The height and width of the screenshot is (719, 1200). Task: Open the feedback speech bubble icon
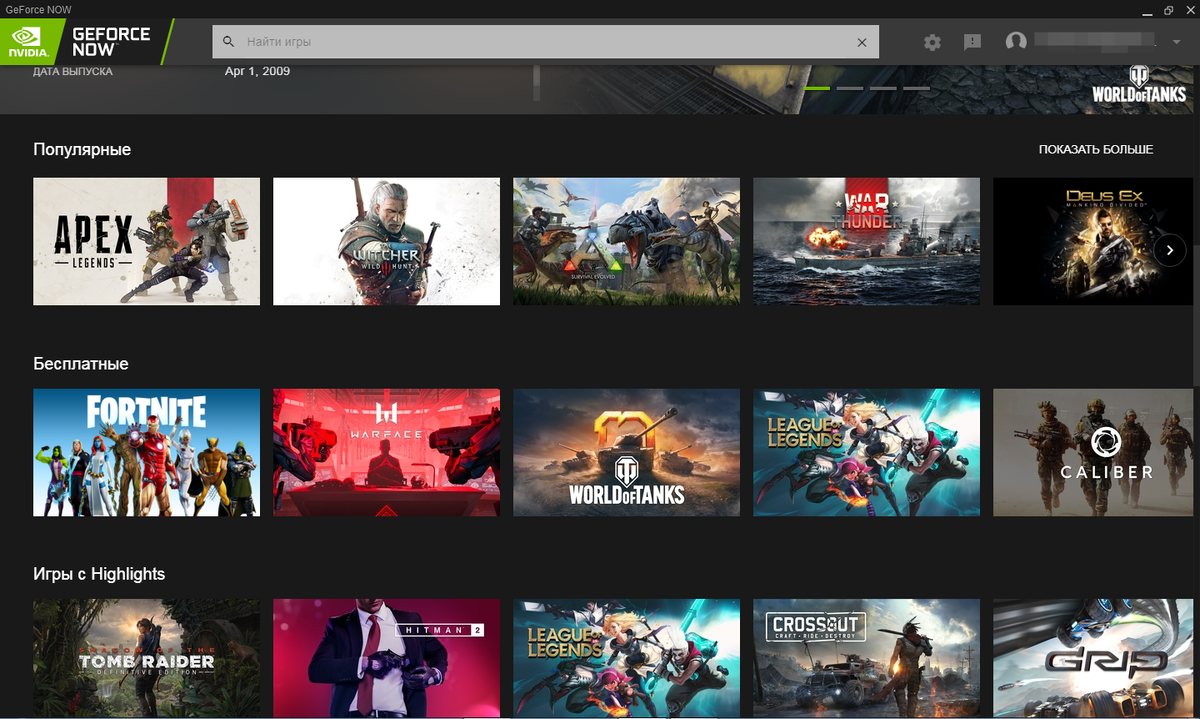point(972,42)
